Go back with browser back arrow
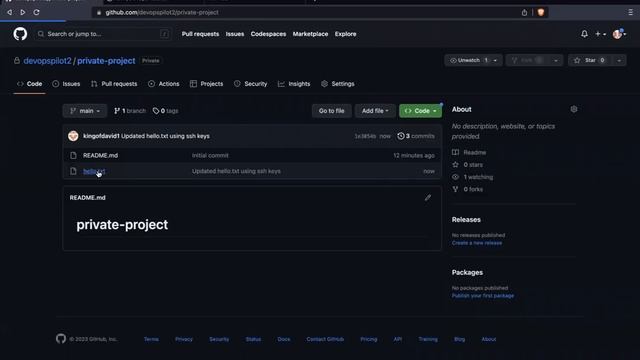 9,12
